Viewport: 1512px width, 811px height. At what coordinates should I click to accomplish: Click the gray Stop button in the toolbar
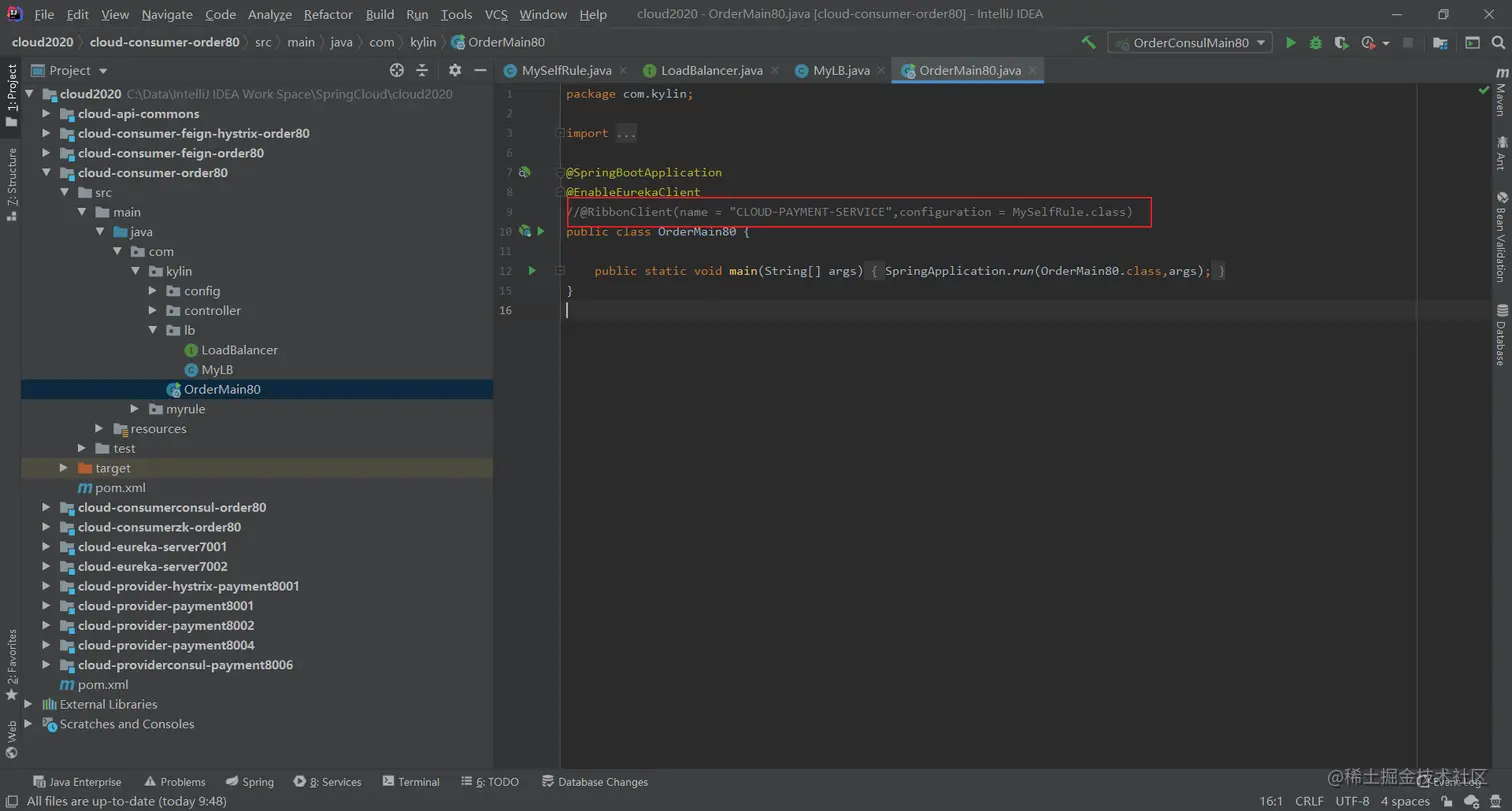1408,43
